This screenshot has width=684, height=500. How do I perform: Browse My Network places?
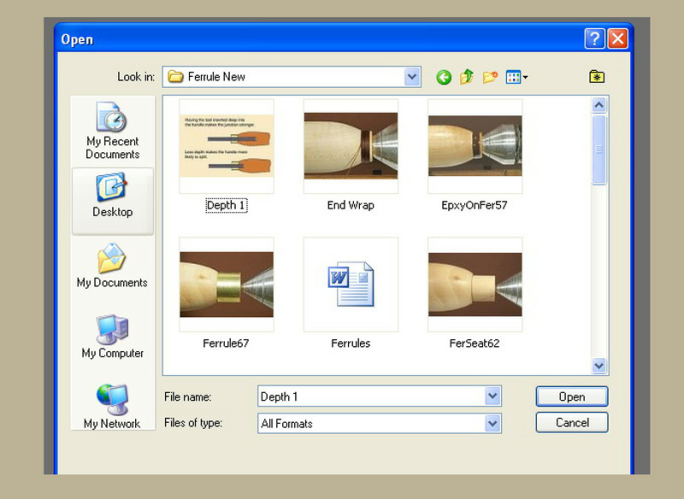[112, 405]
